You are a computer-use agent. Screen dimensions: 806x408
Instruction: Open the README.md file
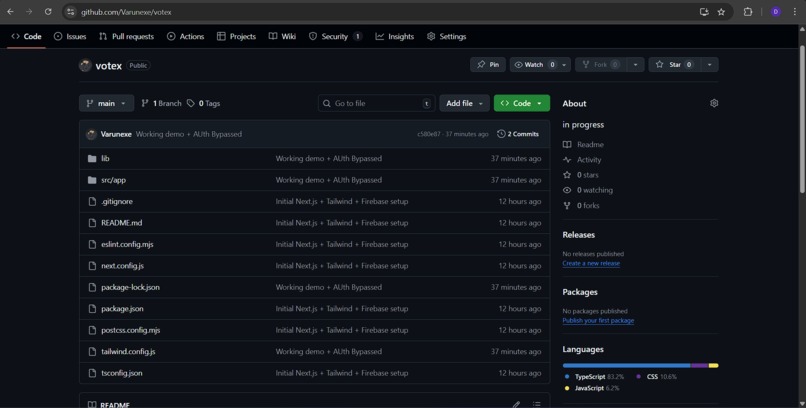pyautogui.click(x=121, y=223)
